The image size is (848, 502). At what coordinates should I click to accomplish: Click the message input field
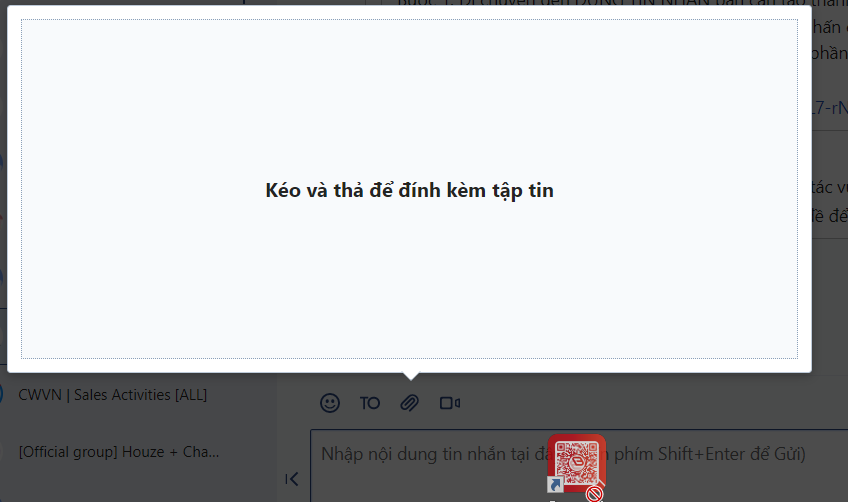(579, 466)
